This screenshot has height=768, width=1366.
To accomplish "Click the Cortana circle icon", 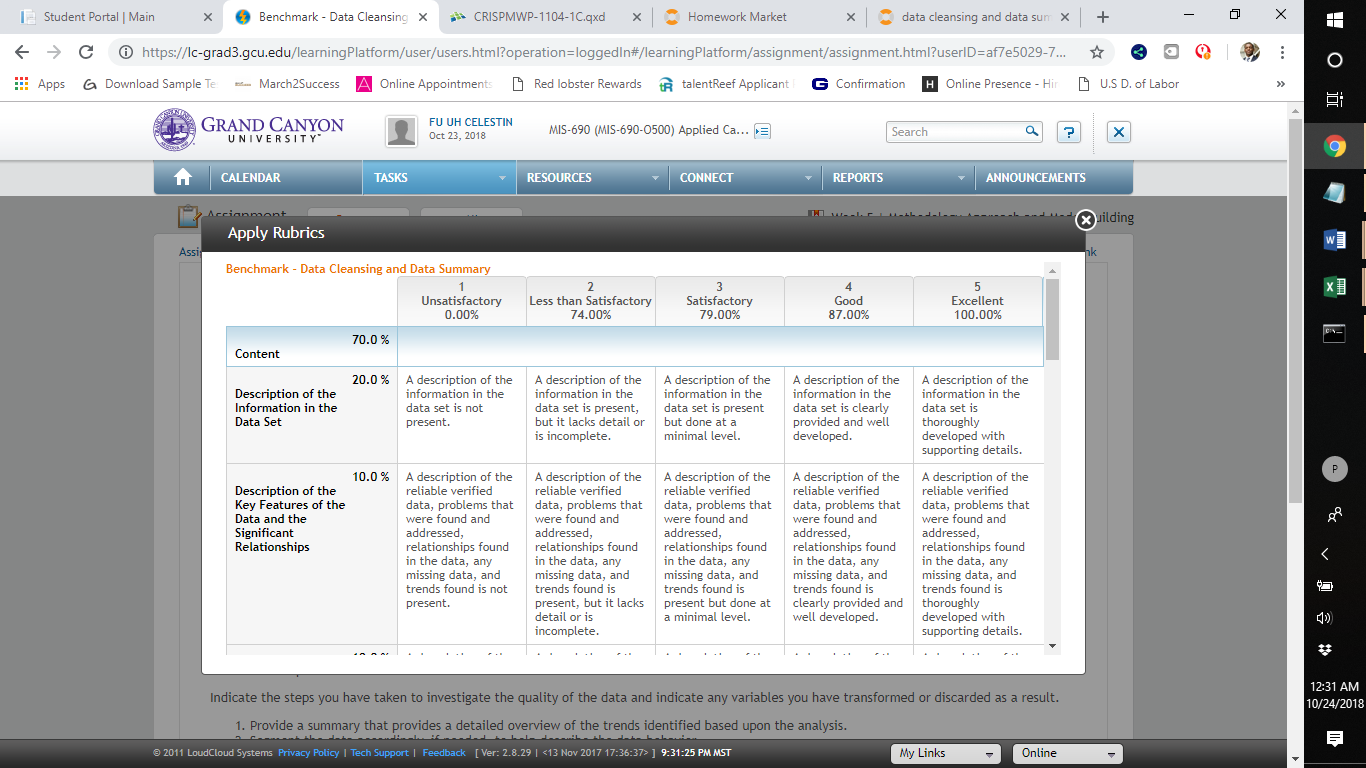I will point(1335,60).
